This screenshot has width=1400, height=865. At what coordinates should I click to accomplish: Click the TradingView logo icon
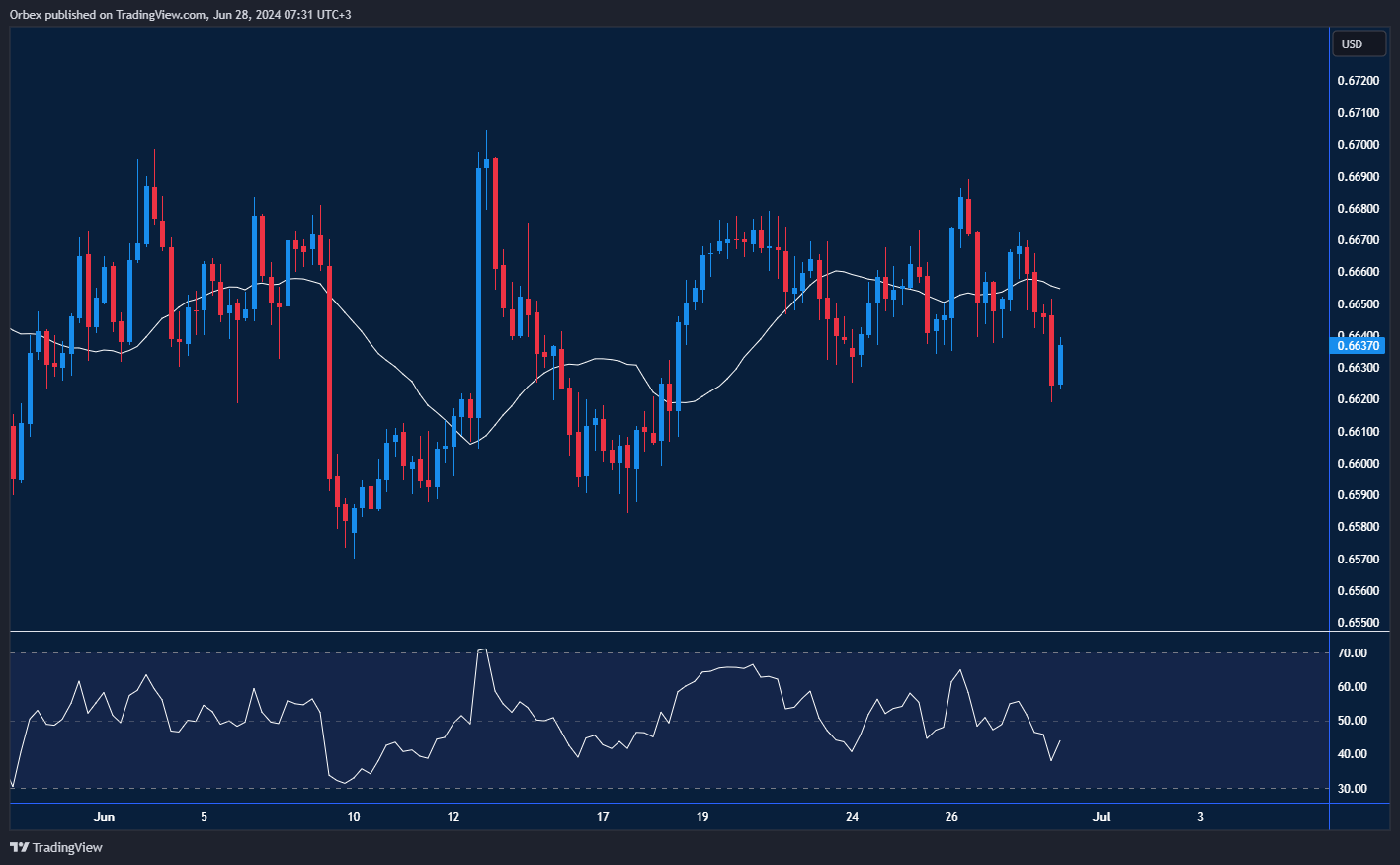(x=19, y=847)
